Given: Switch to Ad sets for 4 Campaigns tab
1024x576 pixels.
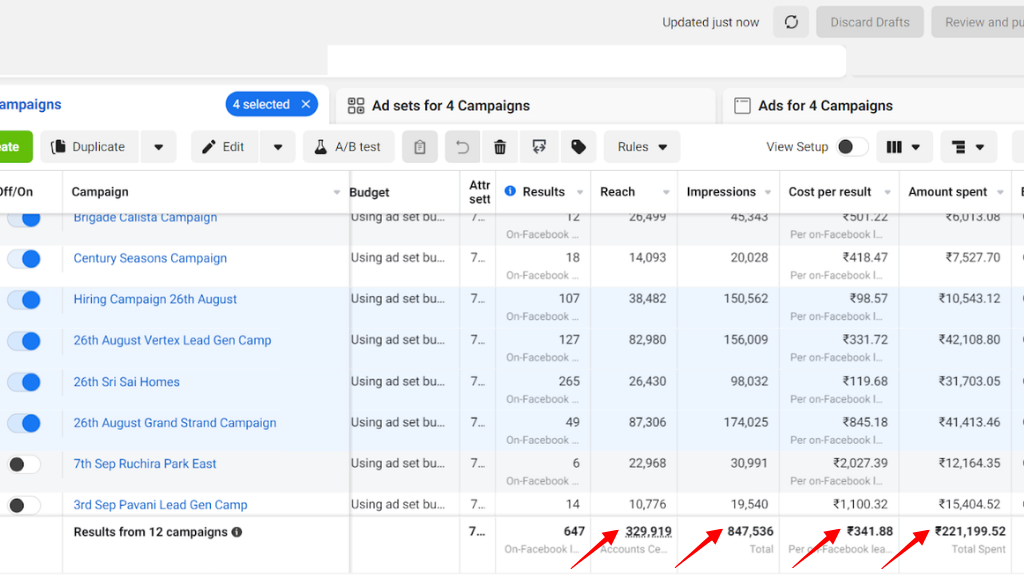Looking at the screenshot, I should point(524,106).
